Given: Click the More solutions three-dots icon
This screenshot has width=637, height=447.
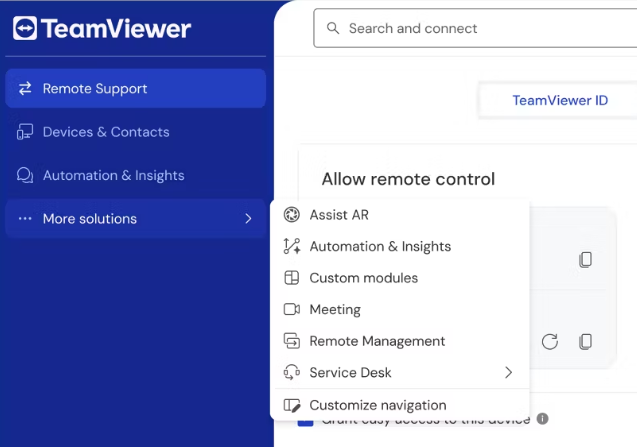Looking at the screenshot, I should click(x=25, y=219).
